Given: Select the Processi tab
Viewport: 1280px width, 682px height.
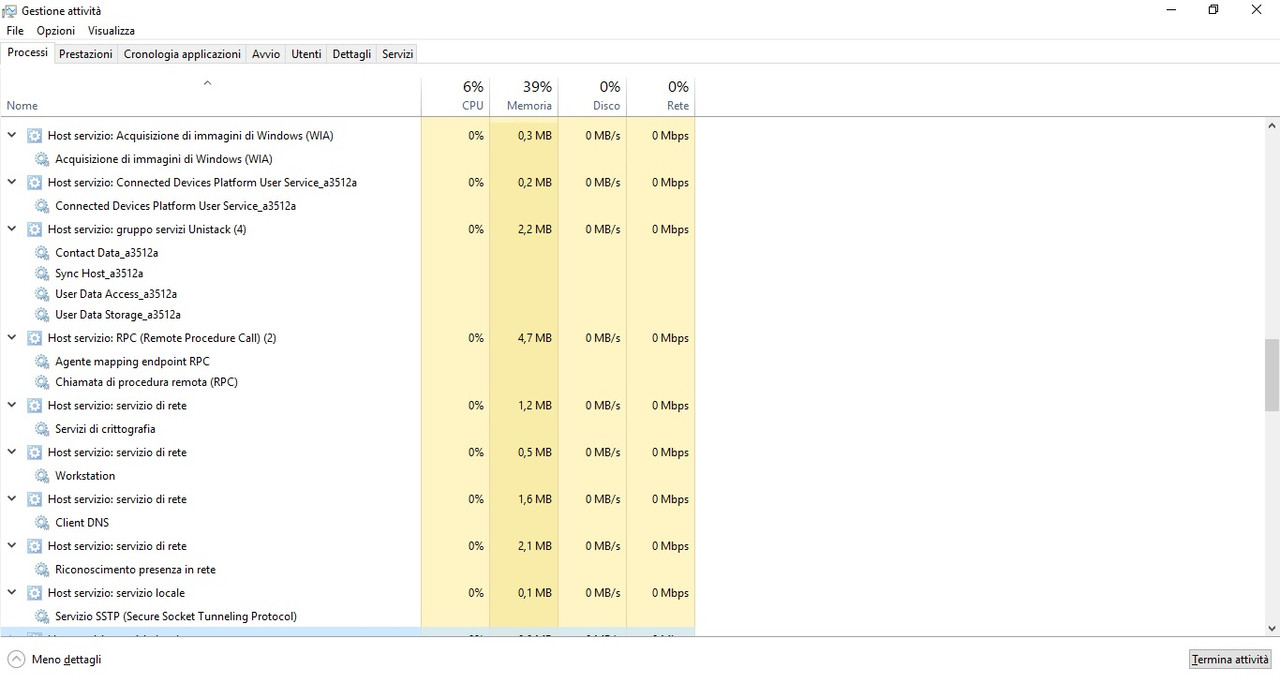Looking at the screenshot, I should click(x=27, y=52).
